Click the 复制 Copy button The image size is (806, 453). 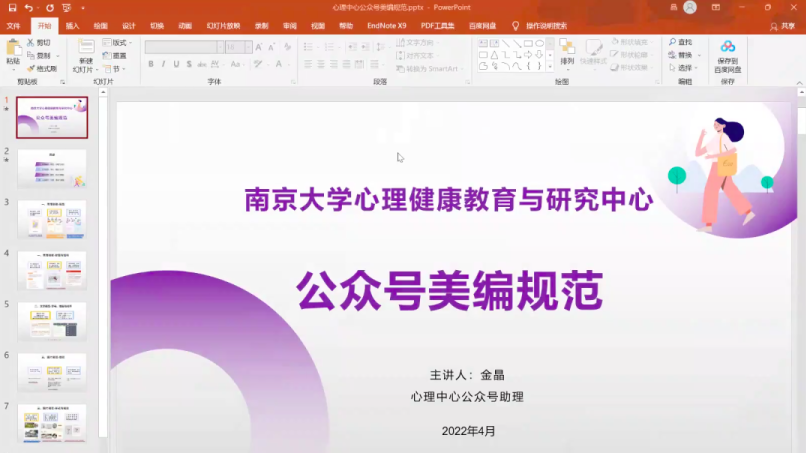click(39, 56)
